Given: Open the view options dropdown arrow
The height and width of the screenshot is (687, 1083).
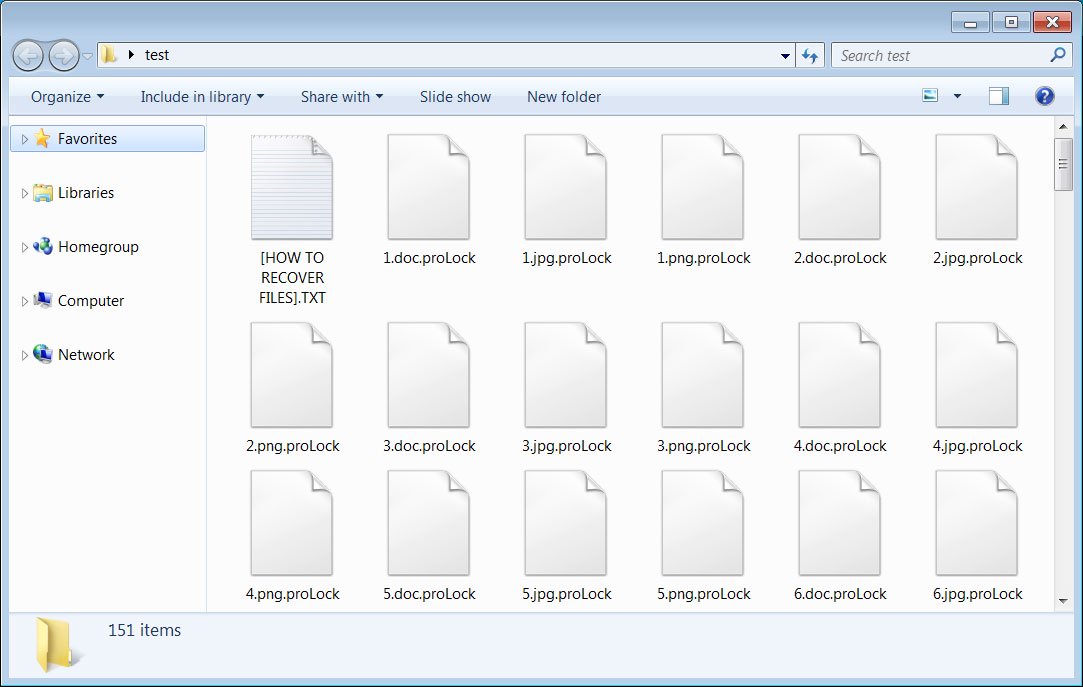Looking at the screenshot, I should click(x=957, y=96).
